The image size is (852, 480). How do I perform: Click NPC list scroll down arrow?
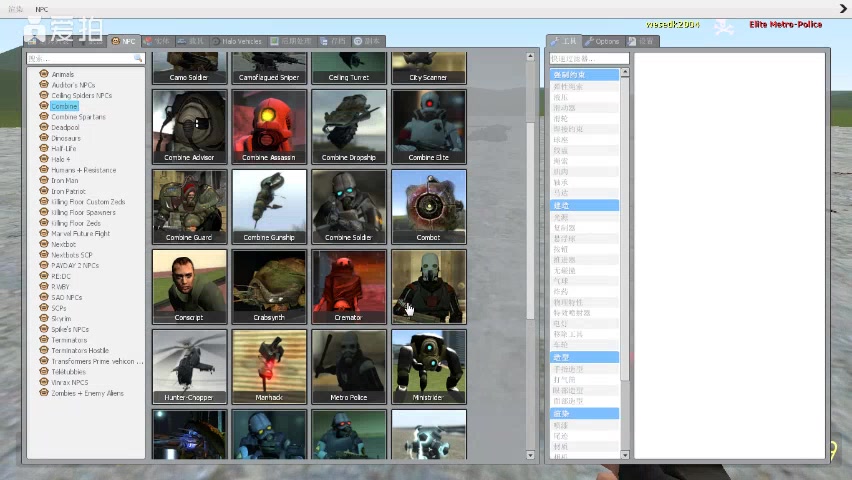pos(530,456)
